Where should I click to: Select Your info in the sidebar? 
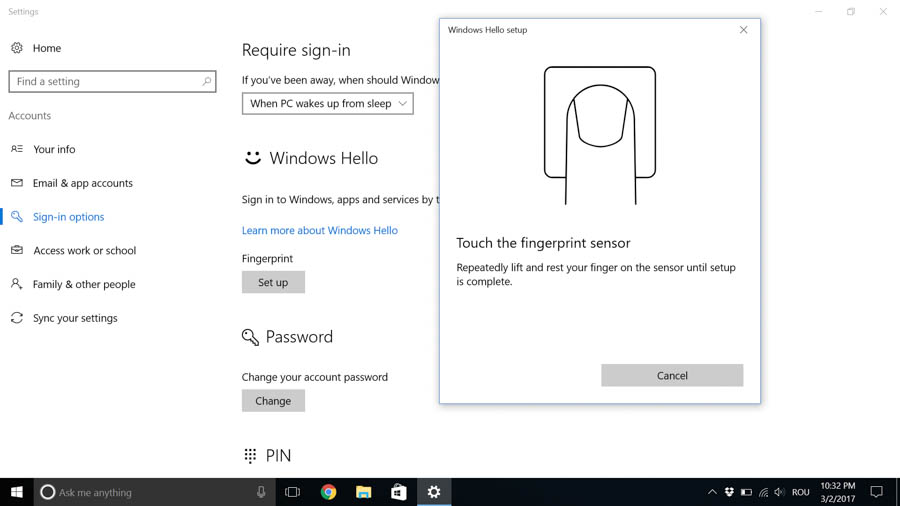point(54,149)
